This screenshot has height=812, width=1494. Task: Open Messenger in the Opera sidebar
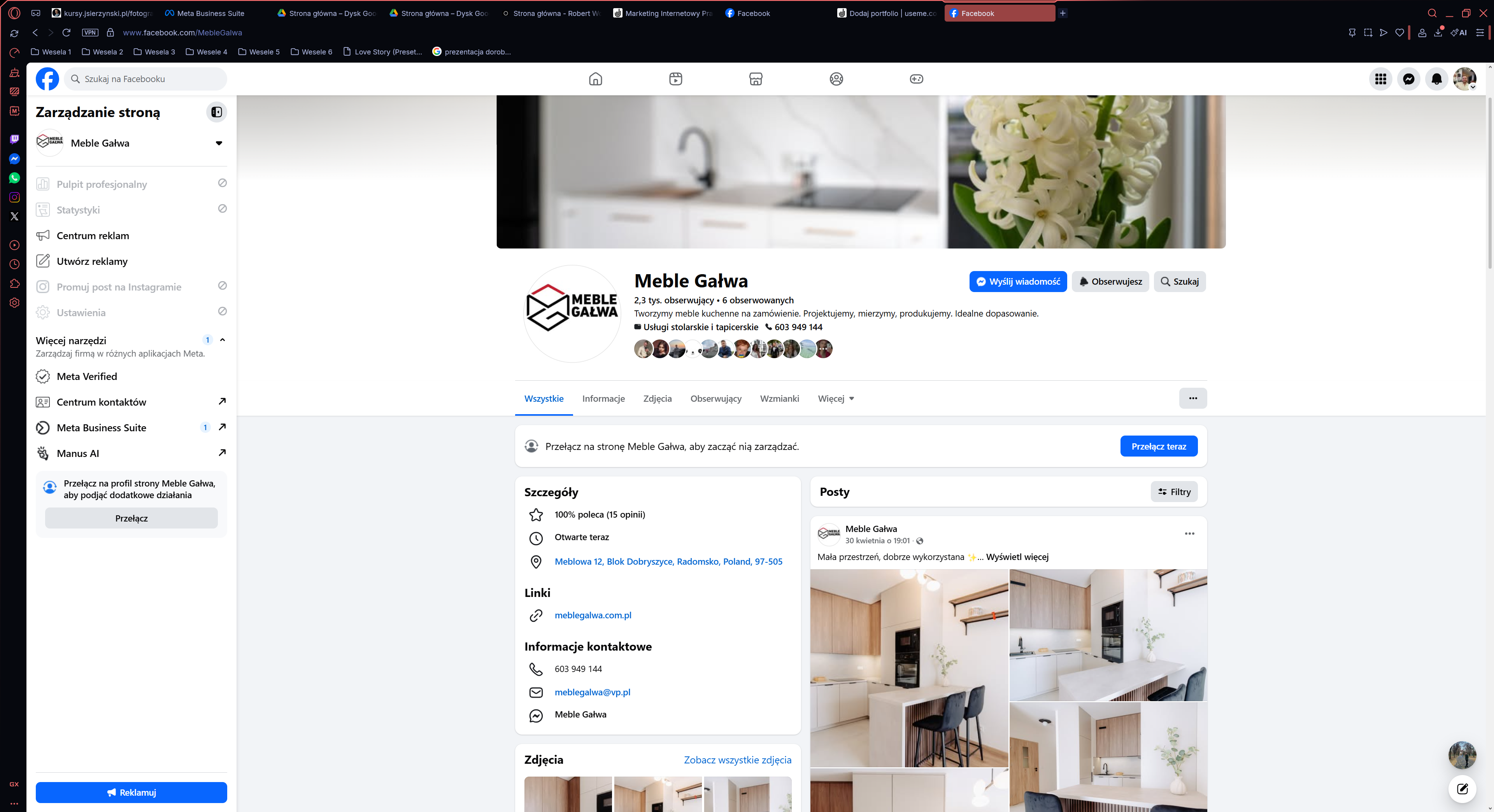(x=14, y=159)
